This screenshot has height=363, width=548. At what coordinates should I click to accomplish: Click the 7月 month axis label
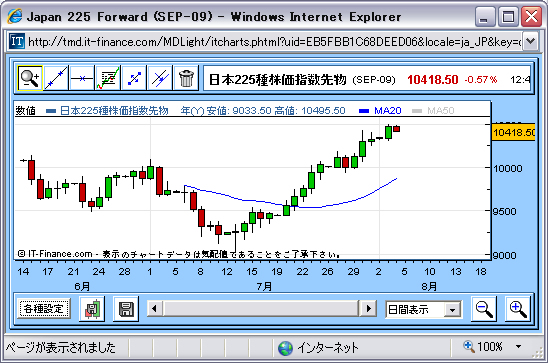[x=264, y=286]
